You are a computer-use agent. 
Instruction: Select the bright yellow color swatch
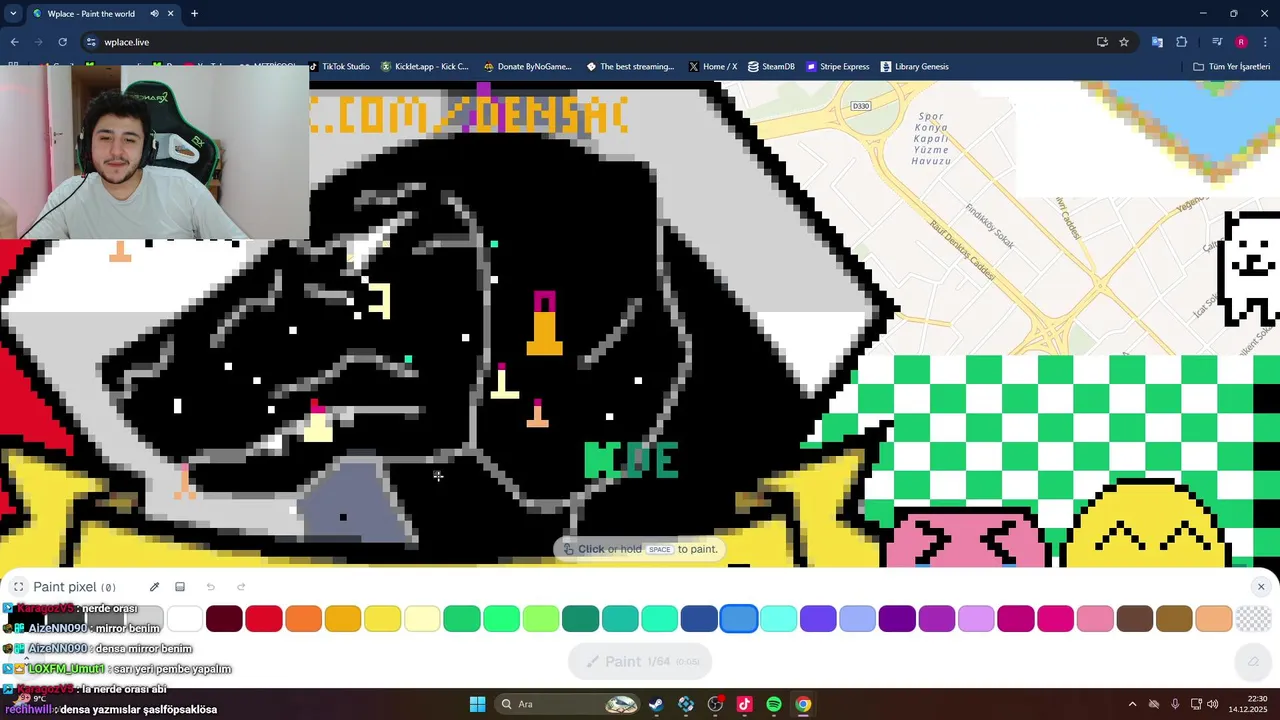tap(382, 619)
